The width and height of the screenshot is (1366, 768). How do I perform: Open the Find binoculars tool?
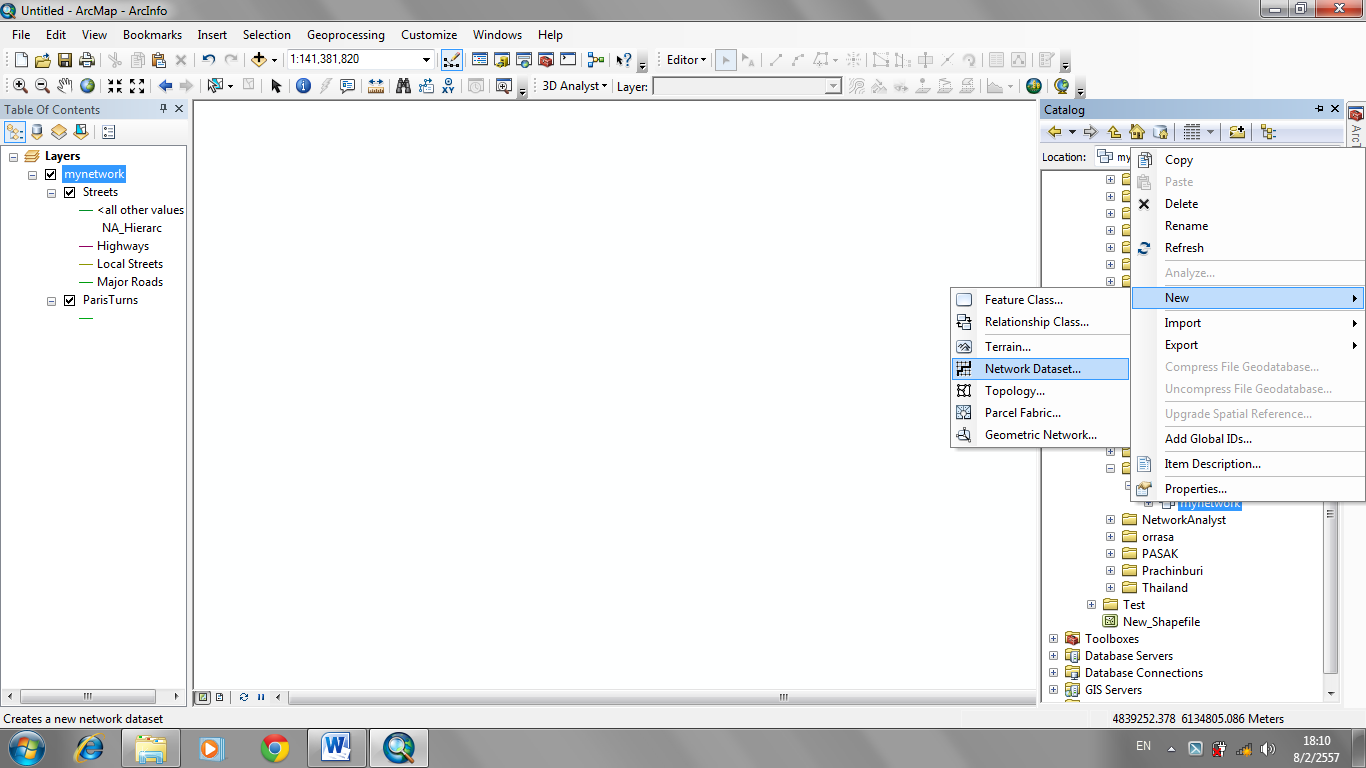pyautogui.click(x=403, y=86)
